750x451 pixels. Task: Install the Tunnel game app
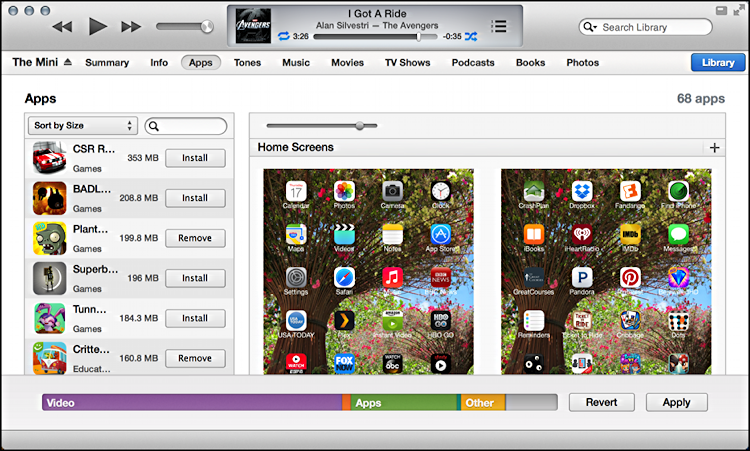click(195, 319)
